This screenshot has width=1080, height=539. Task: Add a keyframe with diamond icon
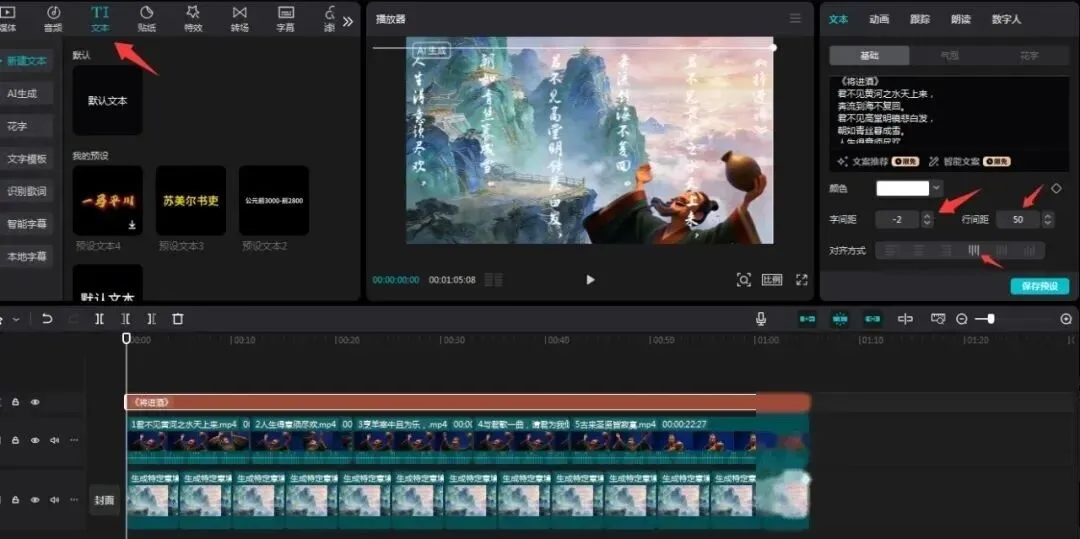click(x=1056, y=189)
